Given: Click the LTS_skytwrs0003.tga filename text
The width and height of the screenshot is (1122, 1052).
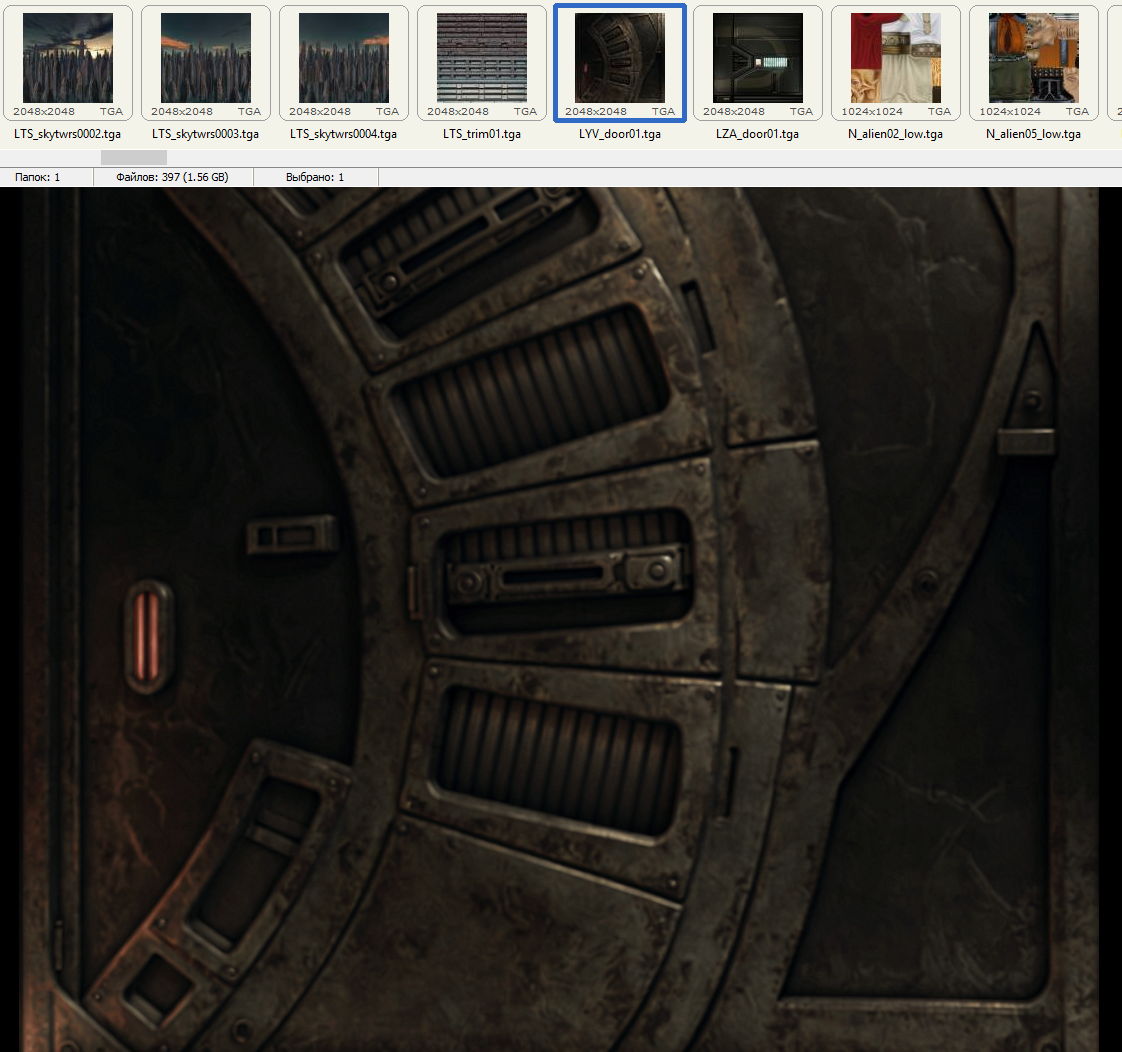Looking at the screenshot, I should (206, 134).
